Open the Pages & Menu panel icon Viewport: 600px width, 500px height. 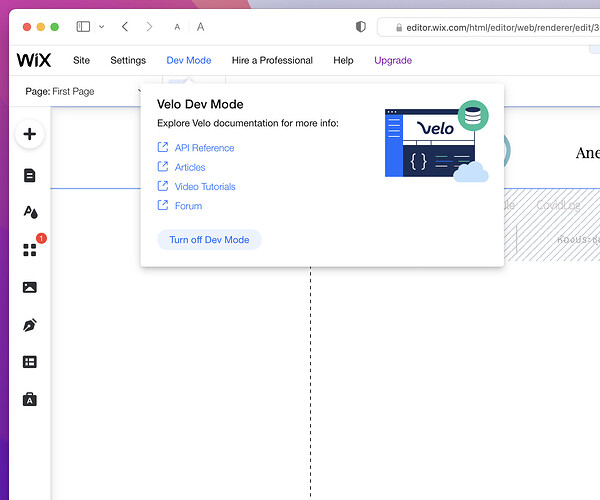[x=29, y=175]
